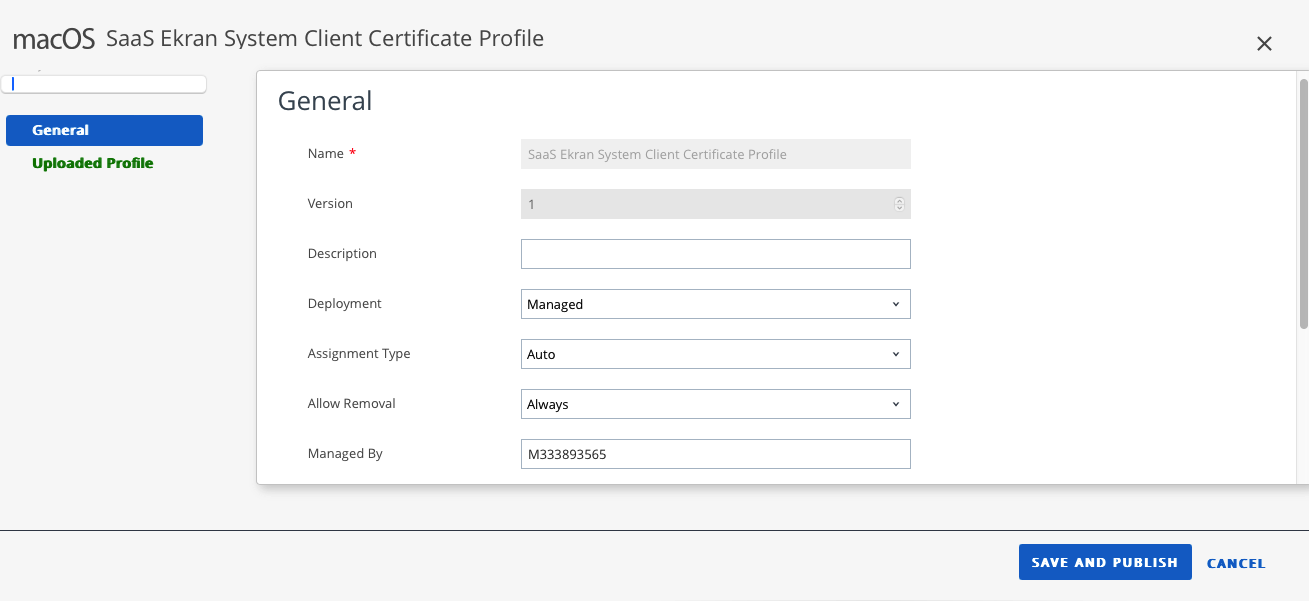Click the sidebar search box
The height and width of the screenshot is (601, 1309).
coord(105,85)
